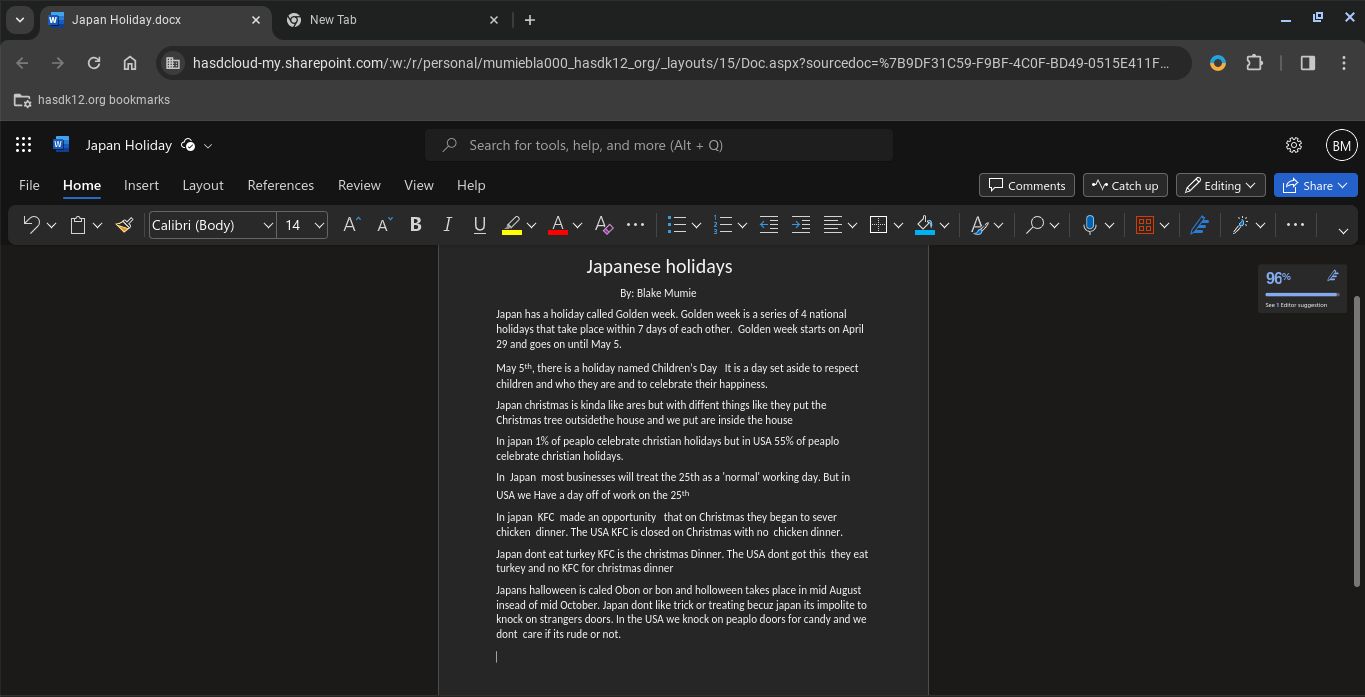The image size is (1365, 697).
Task: Click the Comments button
Action: point(1027,185)
